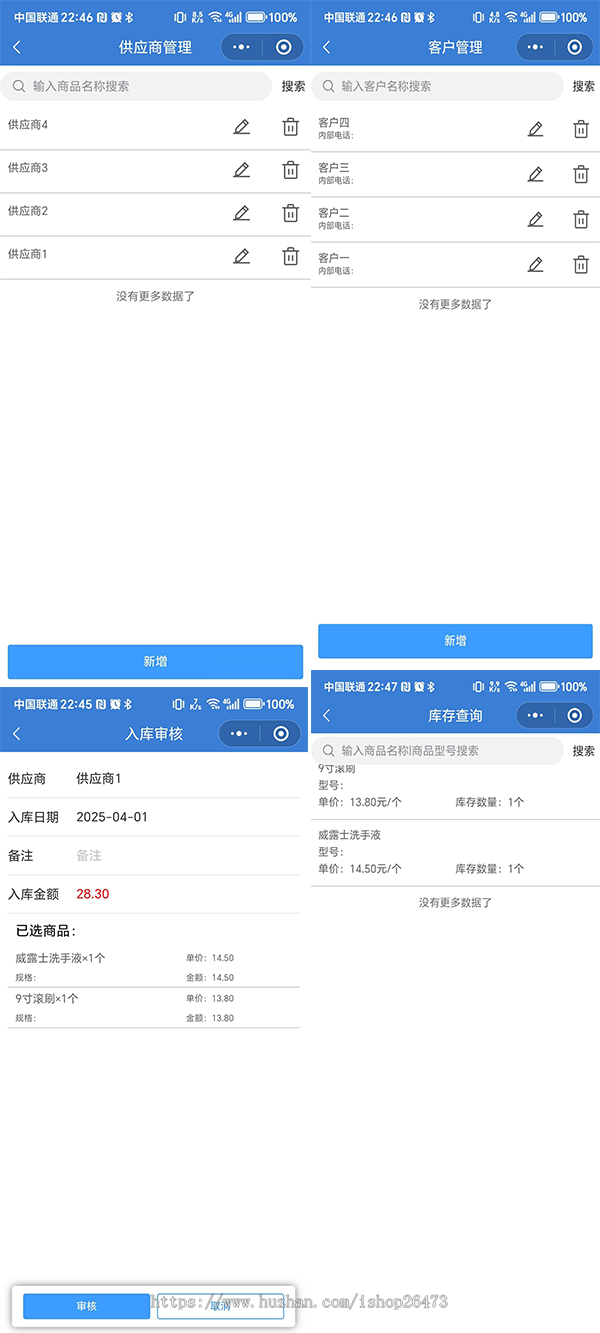This screenshot has width=600, height=1333.
Task: Select the 供应商4 list row
Action: pyautogui.click(x=155, y=127)
